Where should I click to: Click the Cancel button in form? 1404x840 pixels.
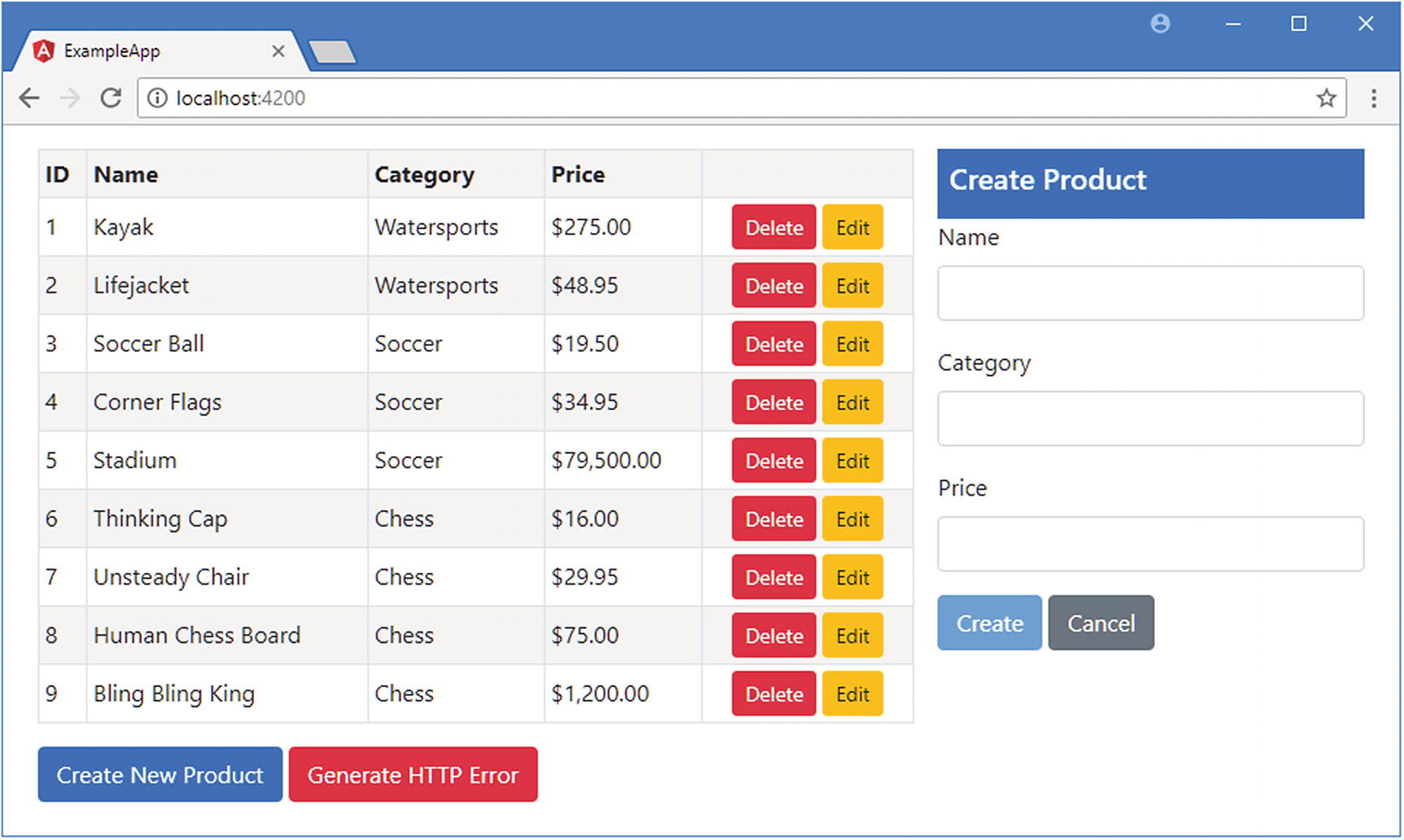[1101, 623]
